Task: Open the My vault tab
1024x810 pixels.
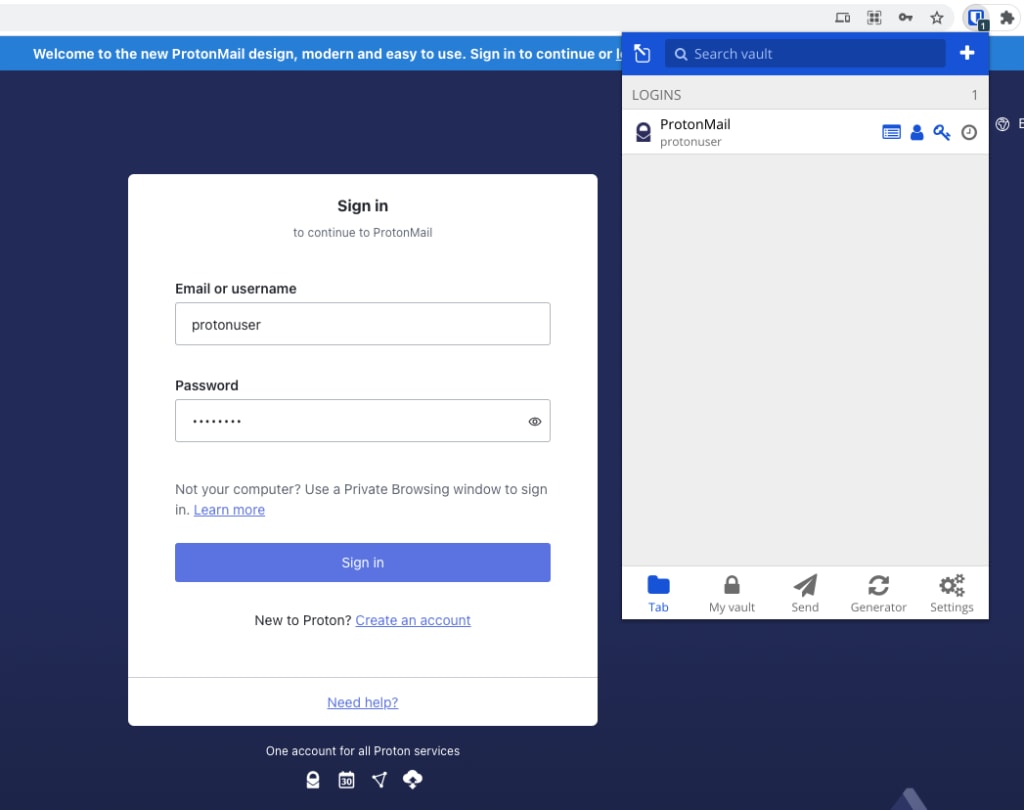Action: tap(731, 594)
